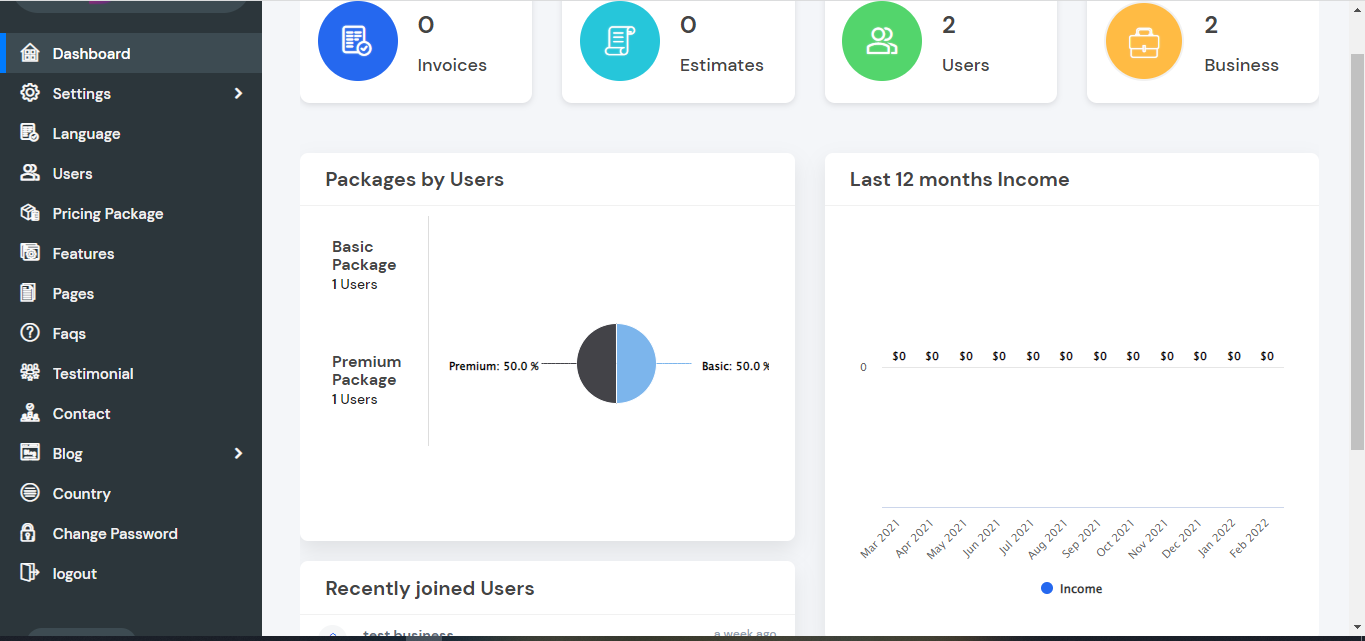The width and height of the screenshot is (1365, 641).
Task: Click the vertical page scrollbar
Action: (x=1357, y=250)
